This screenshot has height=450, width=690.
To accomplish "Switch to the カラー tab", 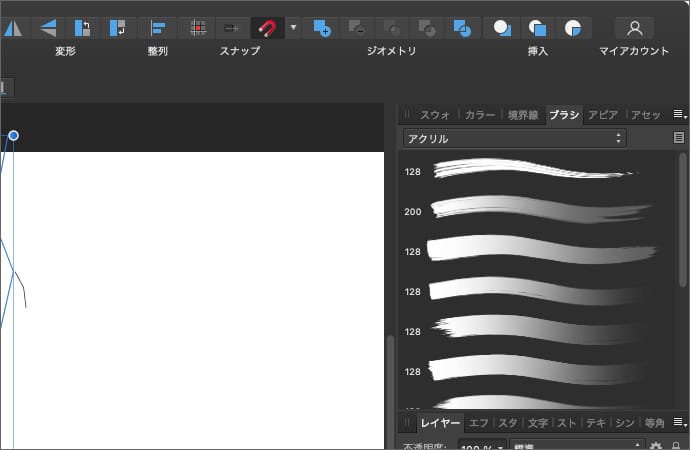I will click(479, 115).
